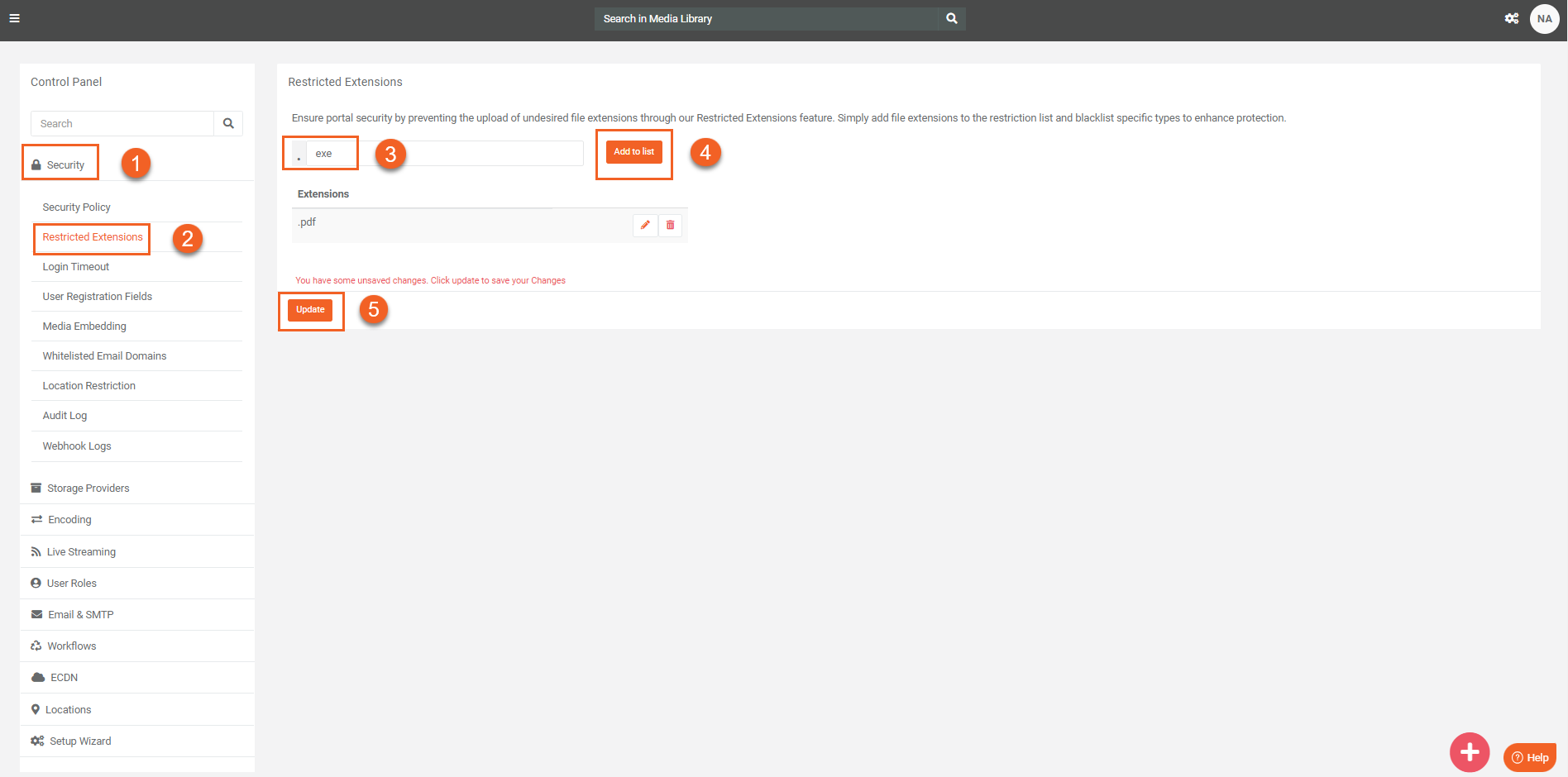Click the Control Panel search box
Image resolution: width=1568 pixels, height=777 pixels.
pos(122,123)
